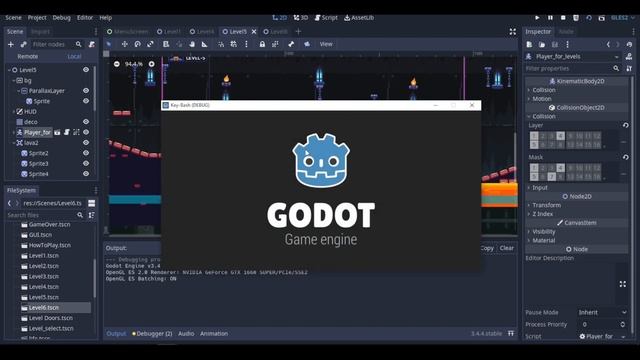
Task: Toggle collision Mask bit 7
Action: coord(551,177)
